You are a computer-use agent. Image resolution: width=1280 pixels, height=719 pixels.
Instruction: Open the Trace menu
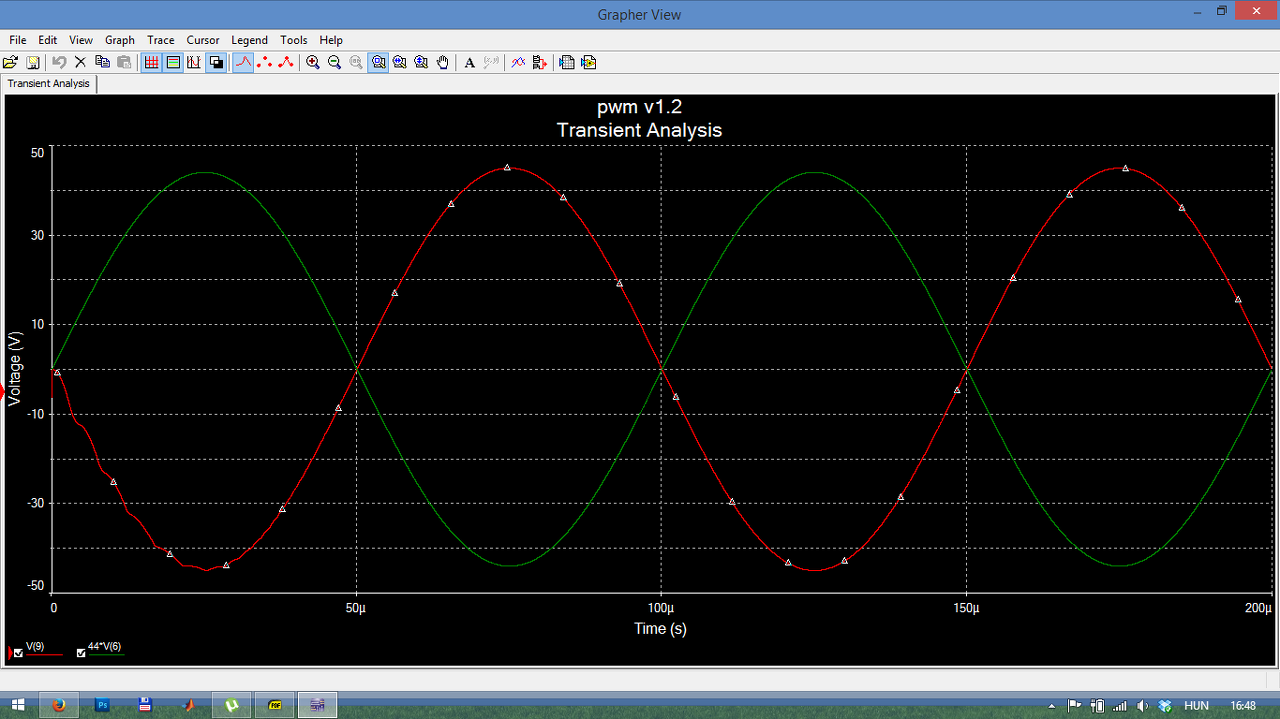pyautogui.click(x=161, y=40)
